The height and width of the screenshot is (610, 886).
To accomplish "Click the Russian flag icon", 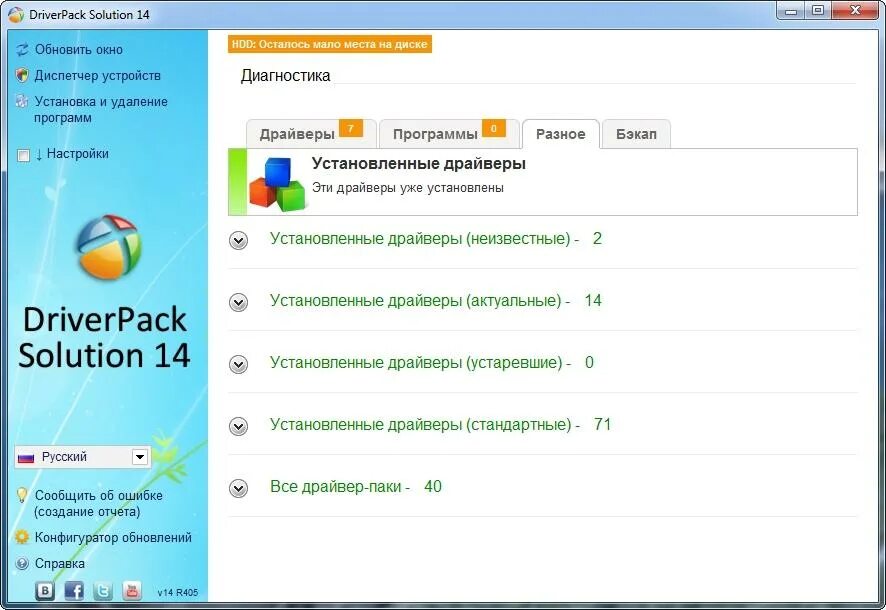I will (26, 458).
